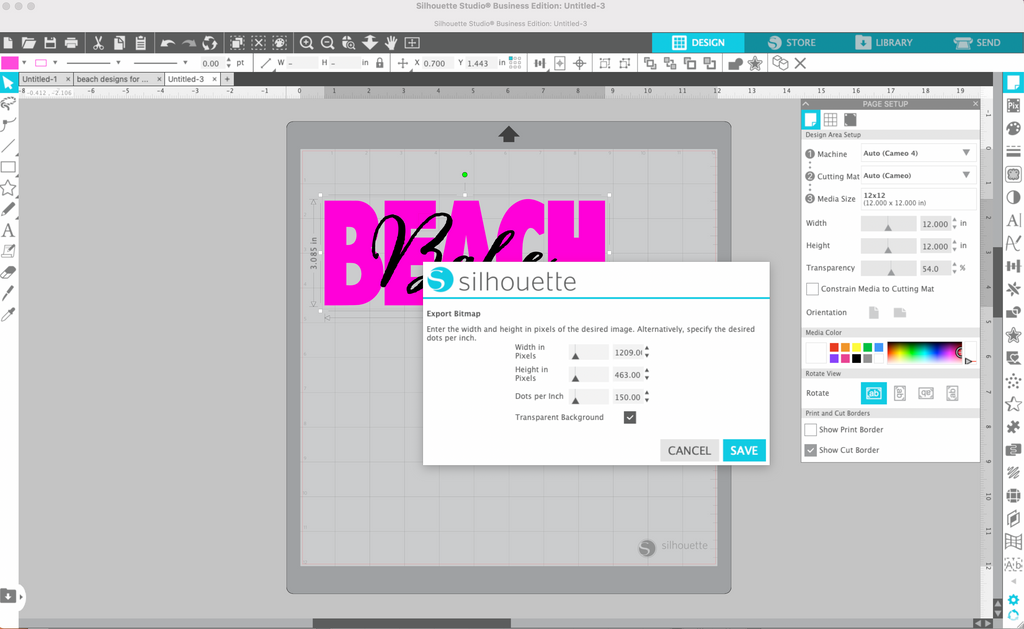Open the line color dropdown arrow
The height and width of the screenshot is (629, 1024).
[55, 63]
